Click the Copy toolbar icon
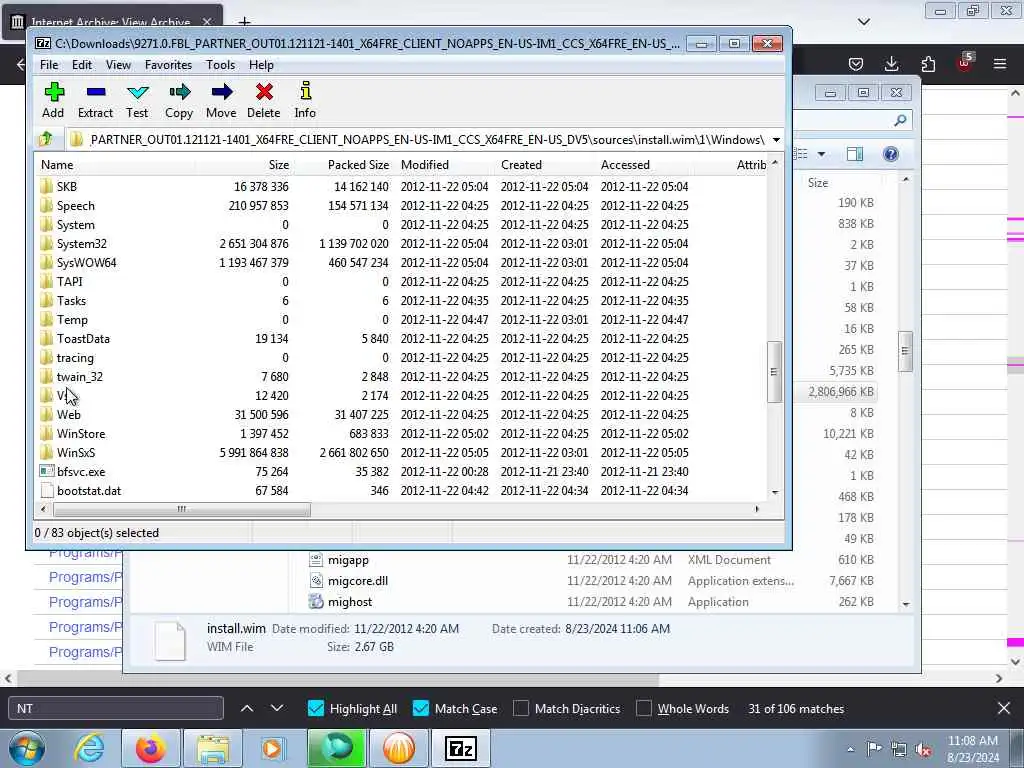Viewport: 1024px width, 768px height. click(x=179, y=100)
